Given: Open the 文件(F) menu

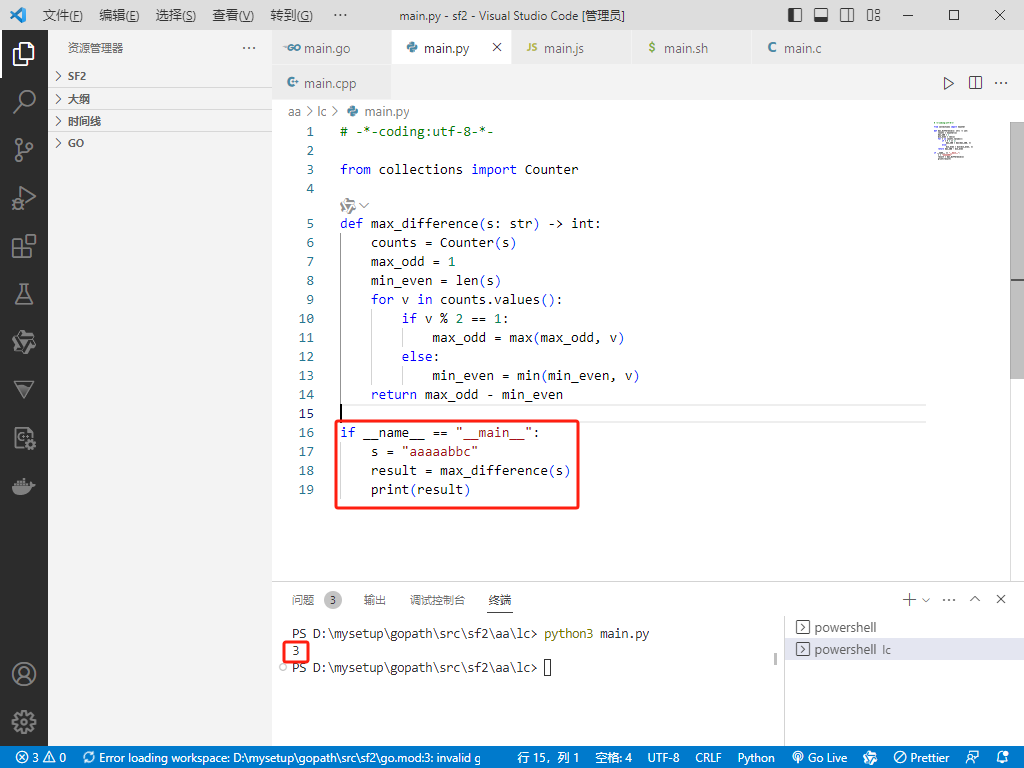Looking at the screenshot, I should [63, 15].
